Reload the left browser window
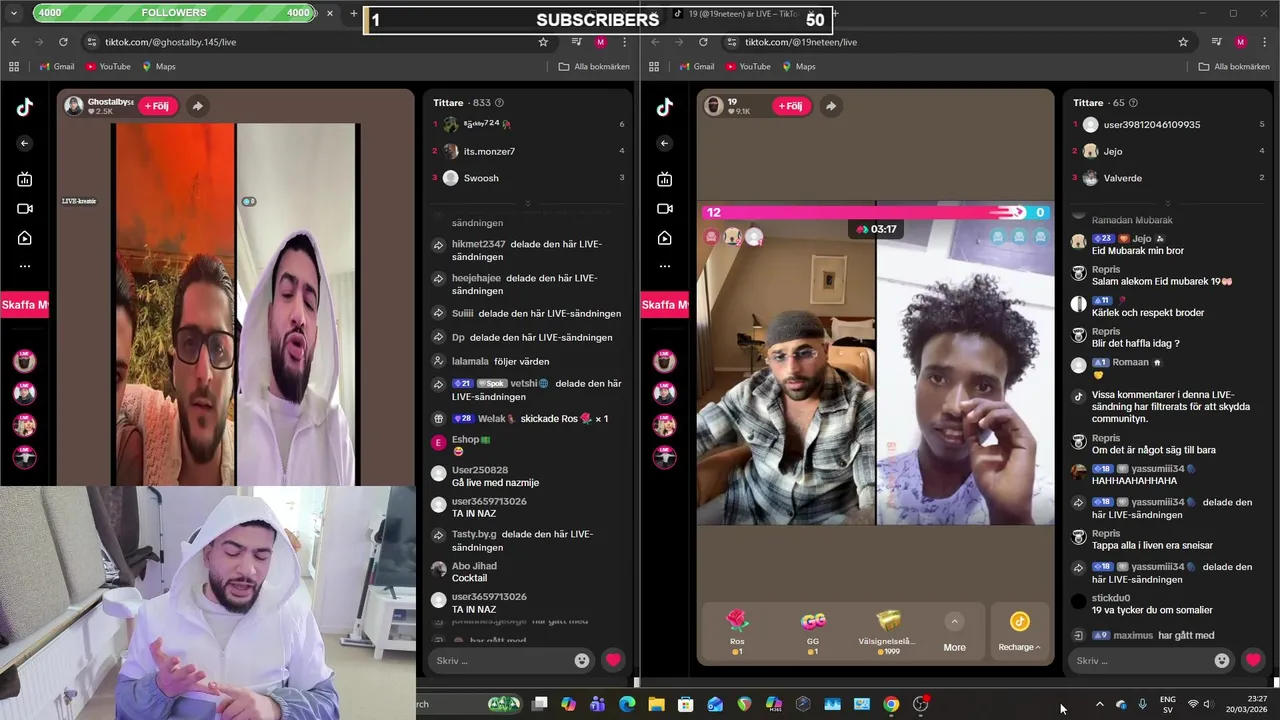This screenshot has width=1280, height=720. 63,42
